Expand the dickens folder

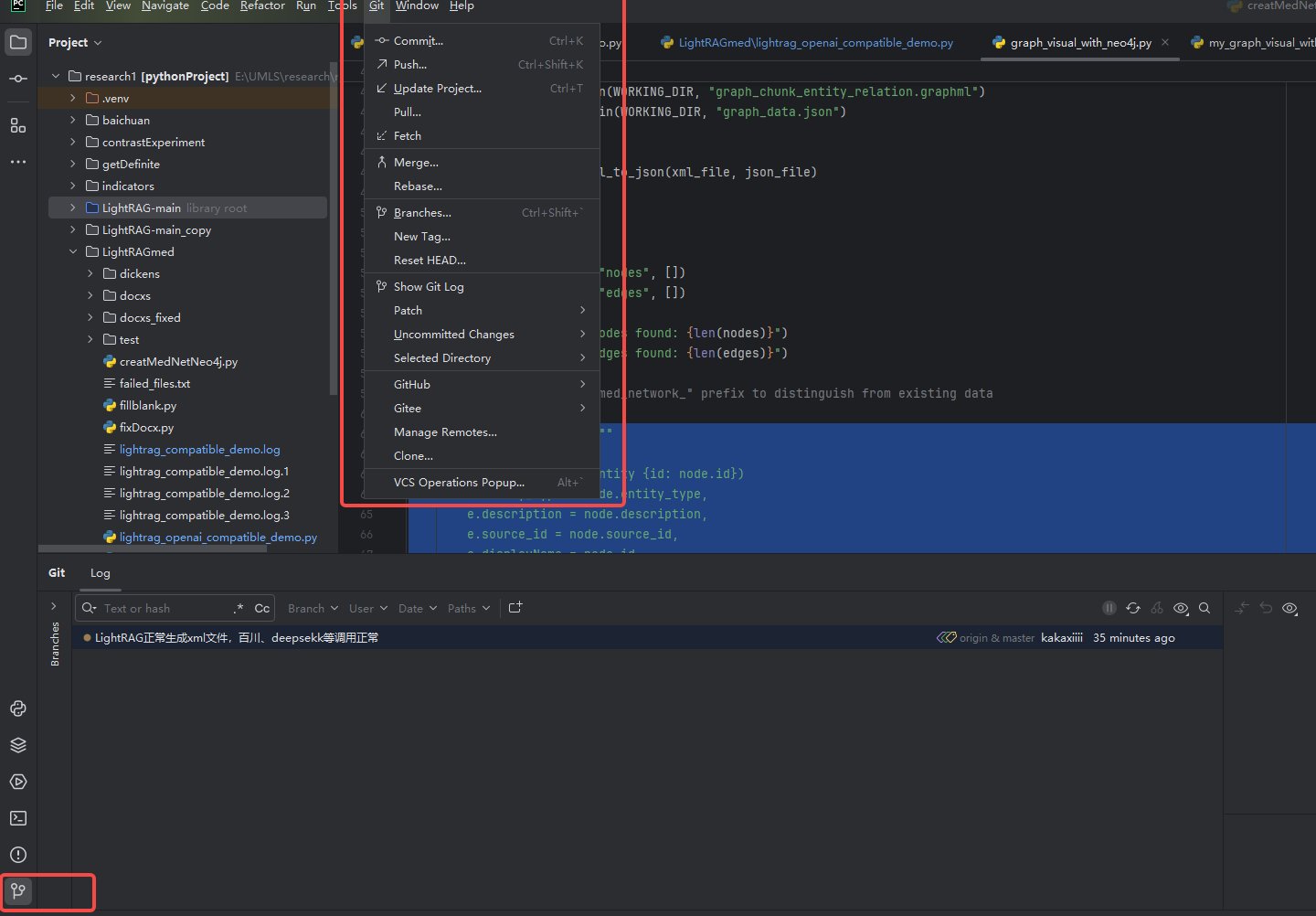[x=90, y=273]
